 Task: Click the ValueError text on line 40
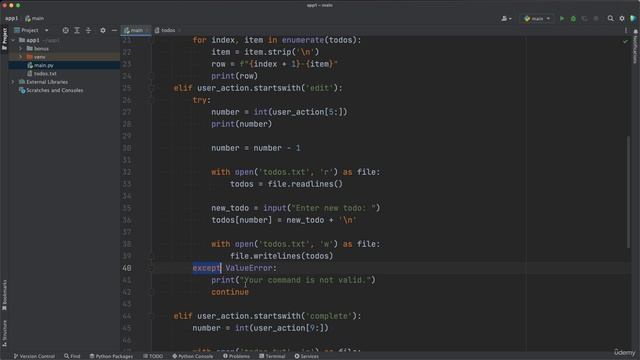[x=249, y=268]
